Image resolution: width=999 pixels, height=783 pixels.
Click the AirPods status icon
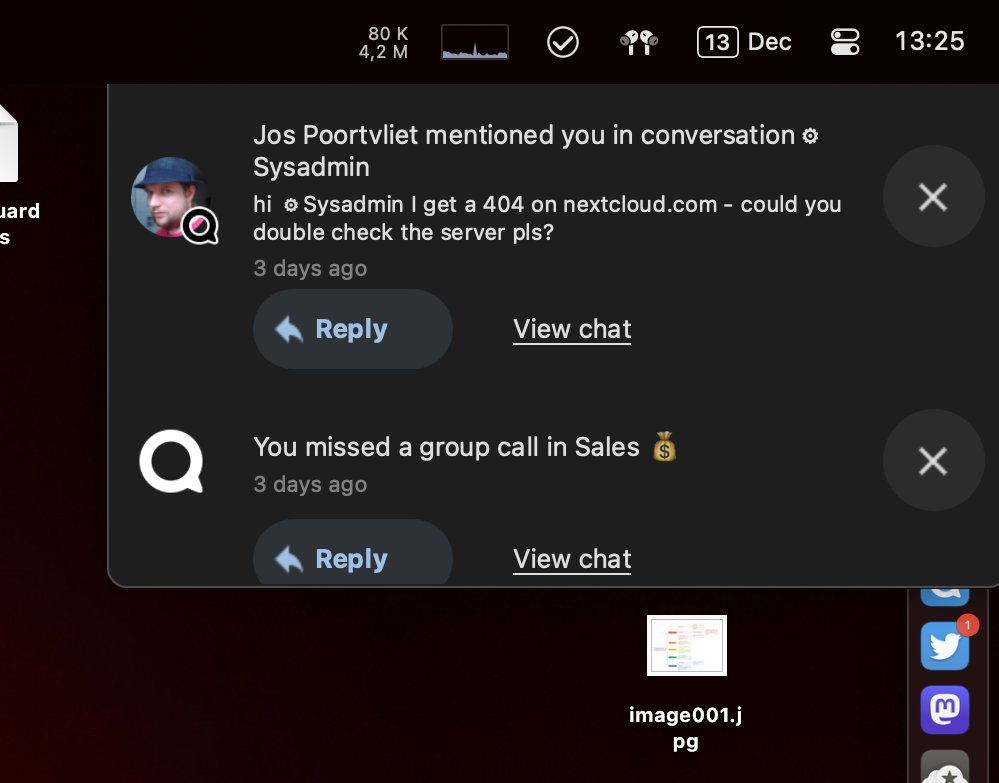point(637,41)
